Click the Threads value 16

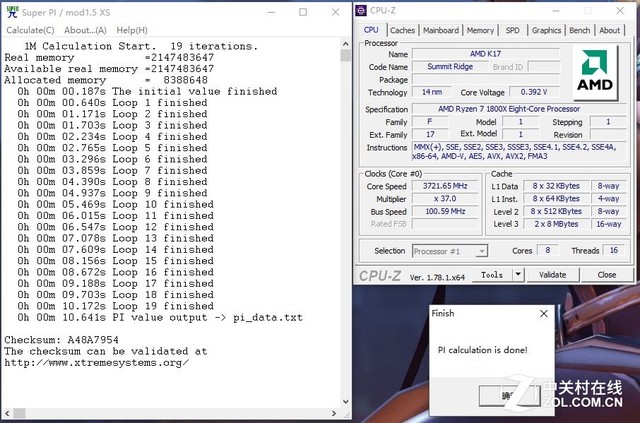(x=613, y=250)
